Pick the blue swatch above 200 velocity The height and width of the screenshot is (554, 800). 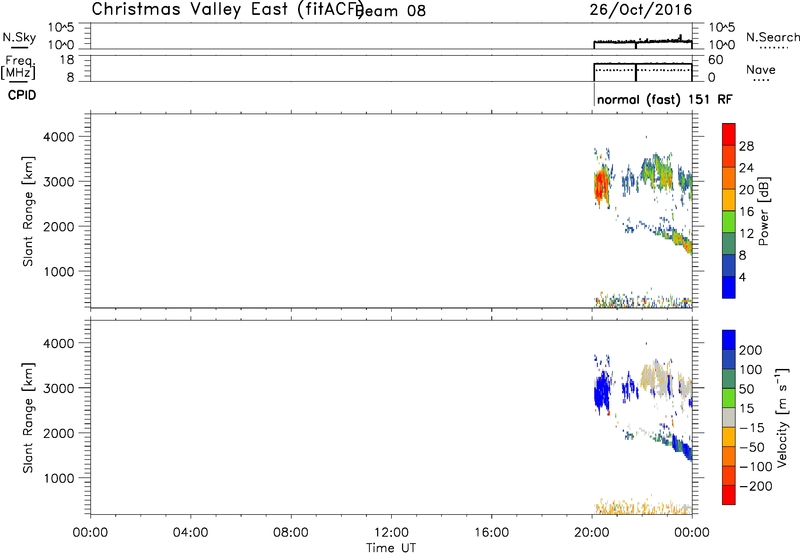coord(729,340)
